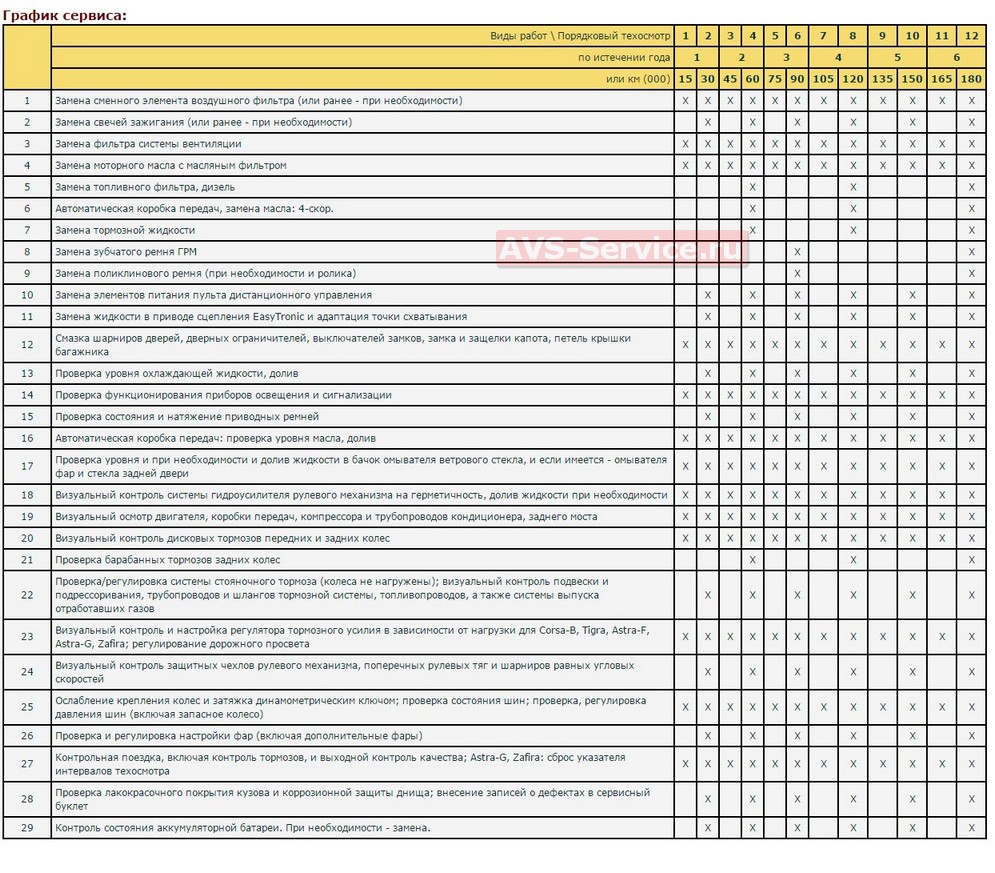
Task: Click row number 29 in the first column
Action: (x=27, y=828)
